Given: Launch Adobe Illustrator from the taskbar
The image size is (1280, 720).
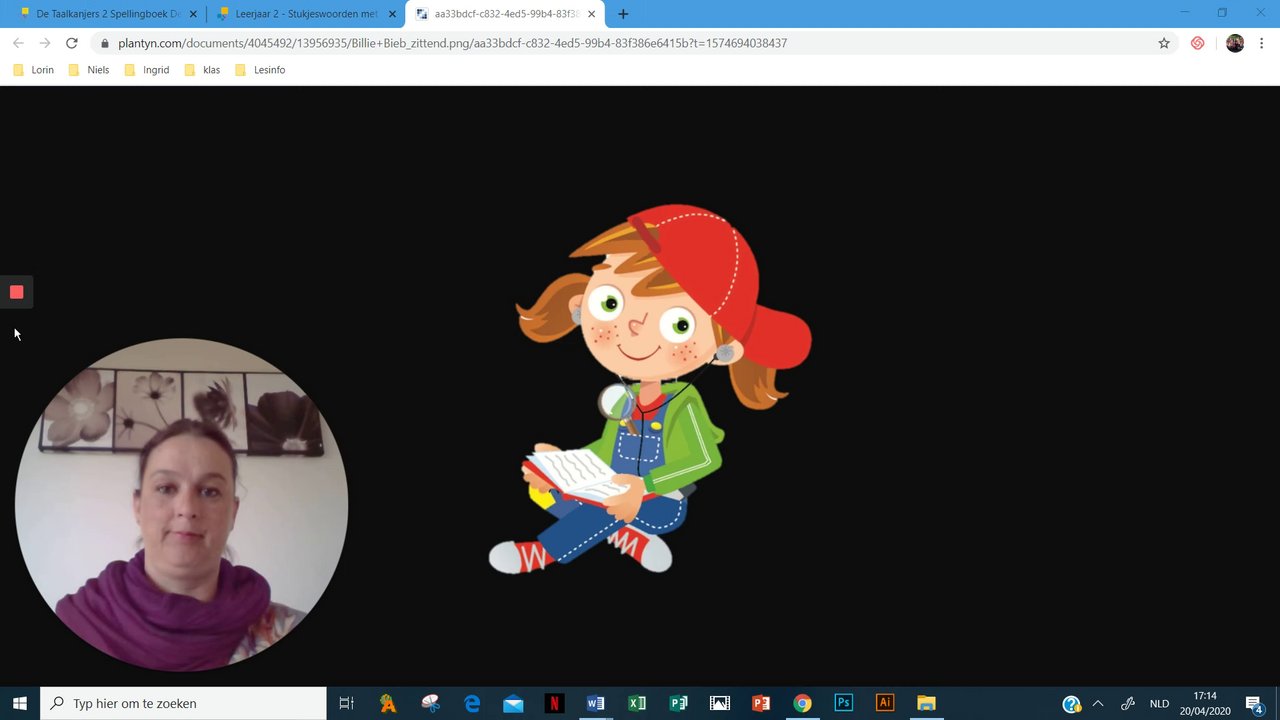Looking at the screenshot, I should click(x=885, y=703).
